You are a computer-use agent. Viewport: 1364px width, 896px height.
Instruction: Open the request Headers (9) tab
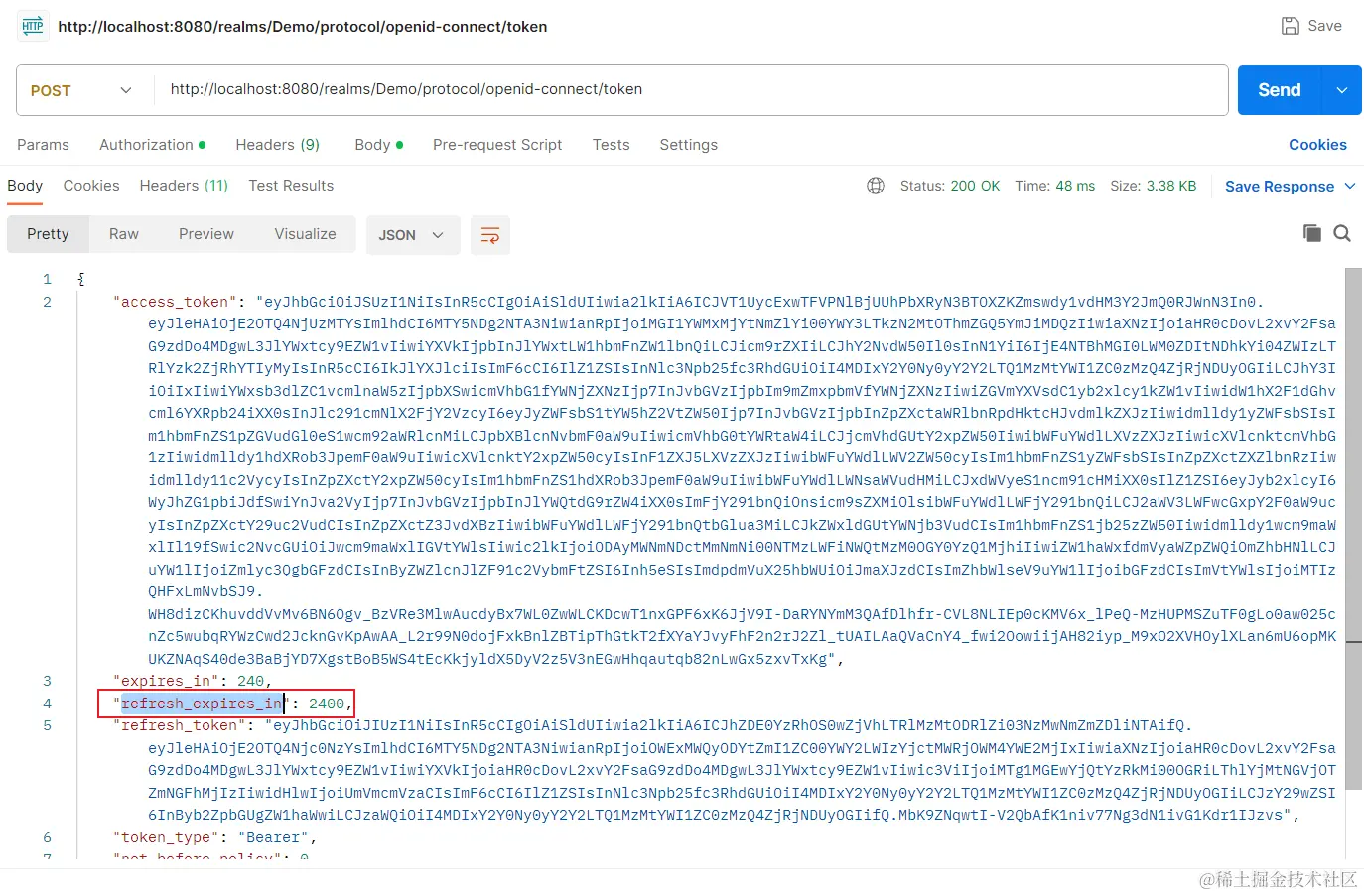(x=278, y=145)
